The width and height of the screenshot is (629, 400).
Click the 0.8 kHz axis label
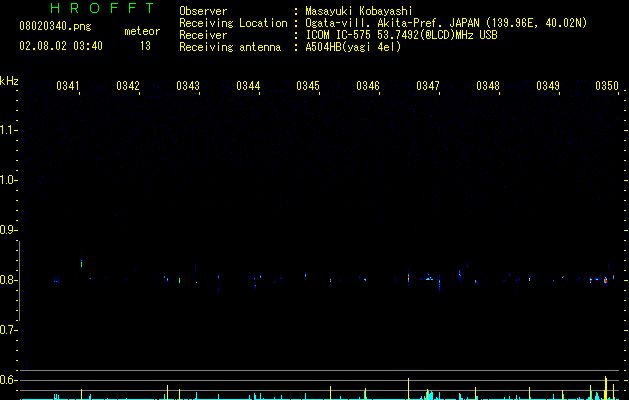[x=8, y=280]
